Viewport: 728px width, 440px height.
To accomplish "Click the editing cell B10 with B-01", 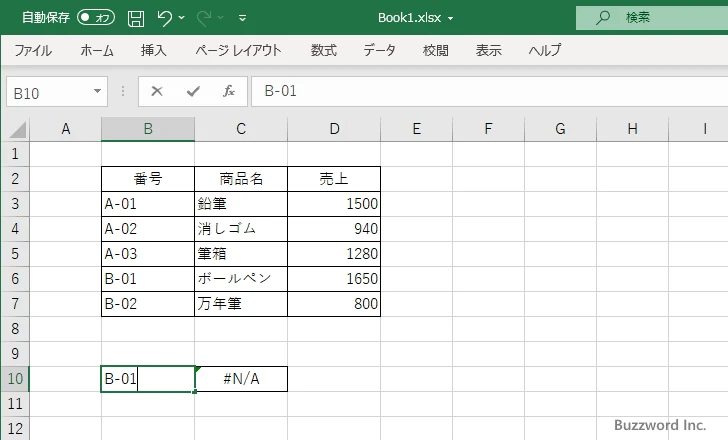I will coord(148,379).
